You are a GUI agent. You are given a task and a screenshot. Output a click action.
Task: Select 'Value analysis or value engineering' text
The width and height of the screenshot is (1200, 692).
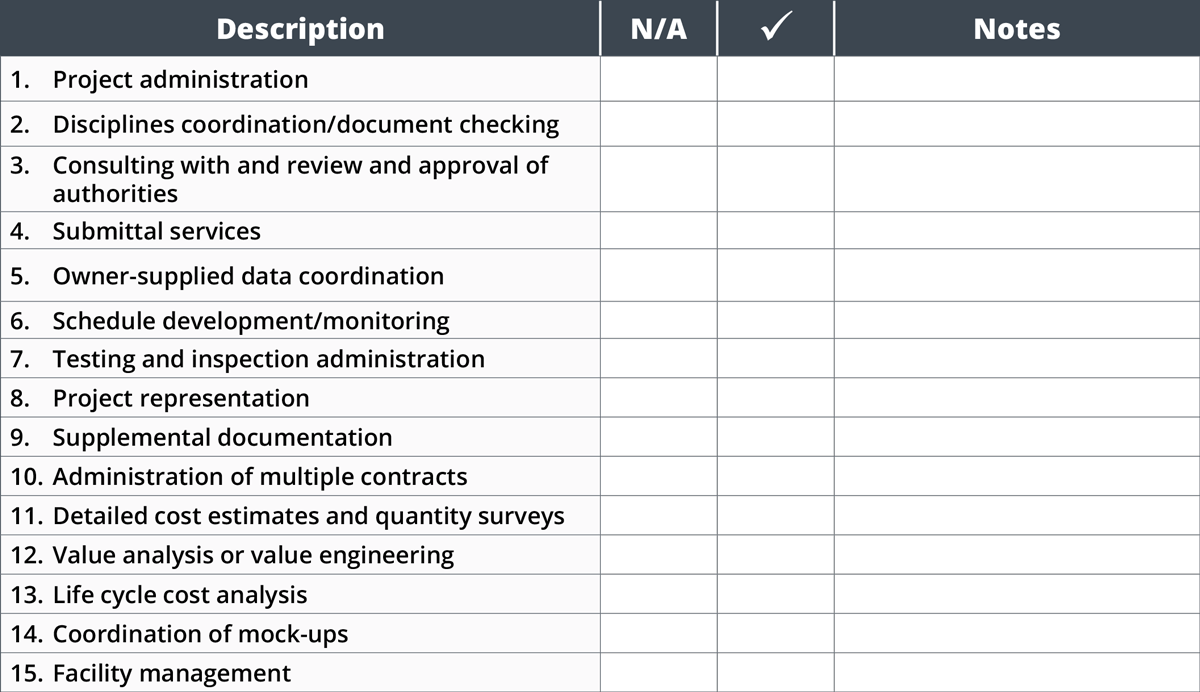click(x=253, y=555)
